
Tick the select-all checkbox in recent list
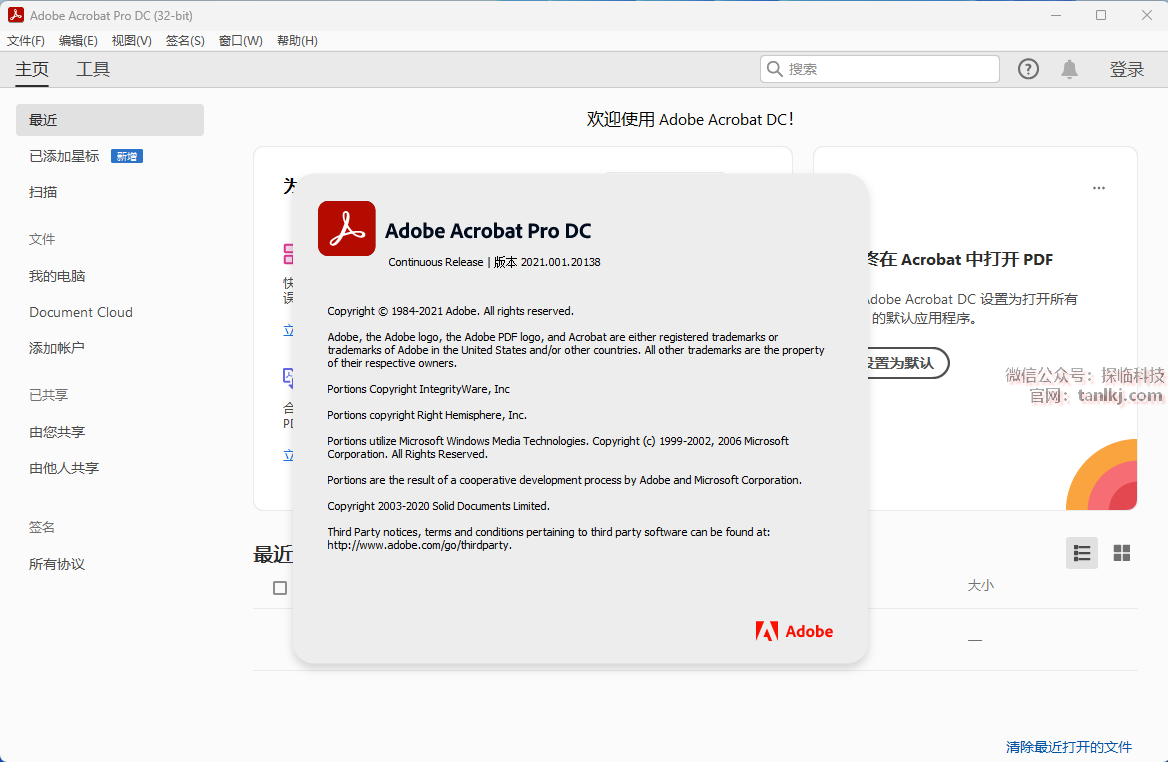point(280,588)
